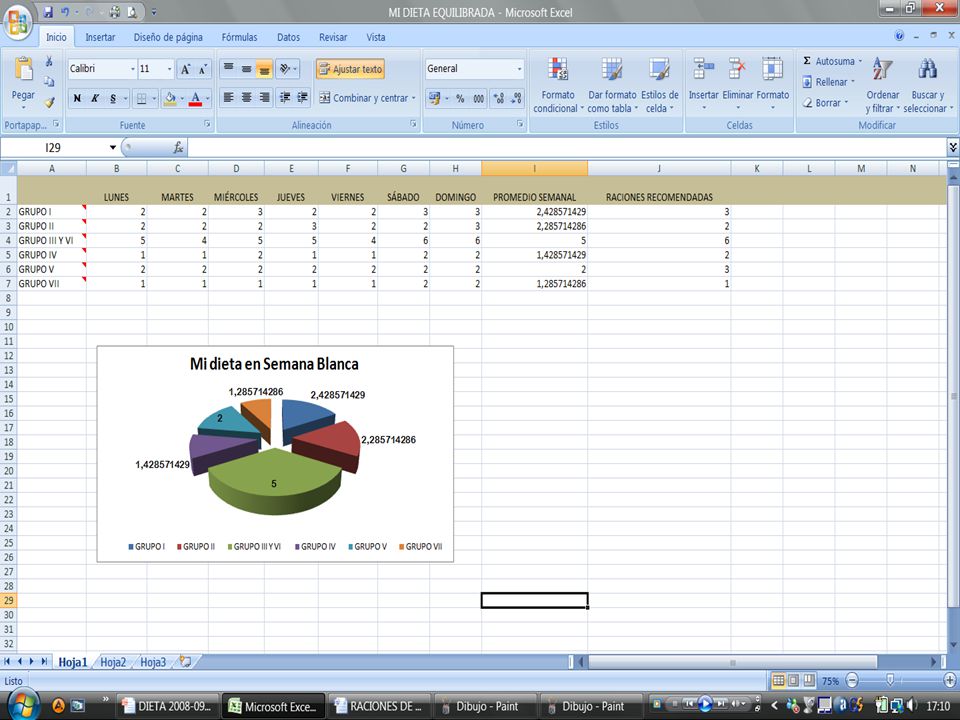Click the Pegar paste icon
This screenshot has width=960, height=720.
point(23,69)
